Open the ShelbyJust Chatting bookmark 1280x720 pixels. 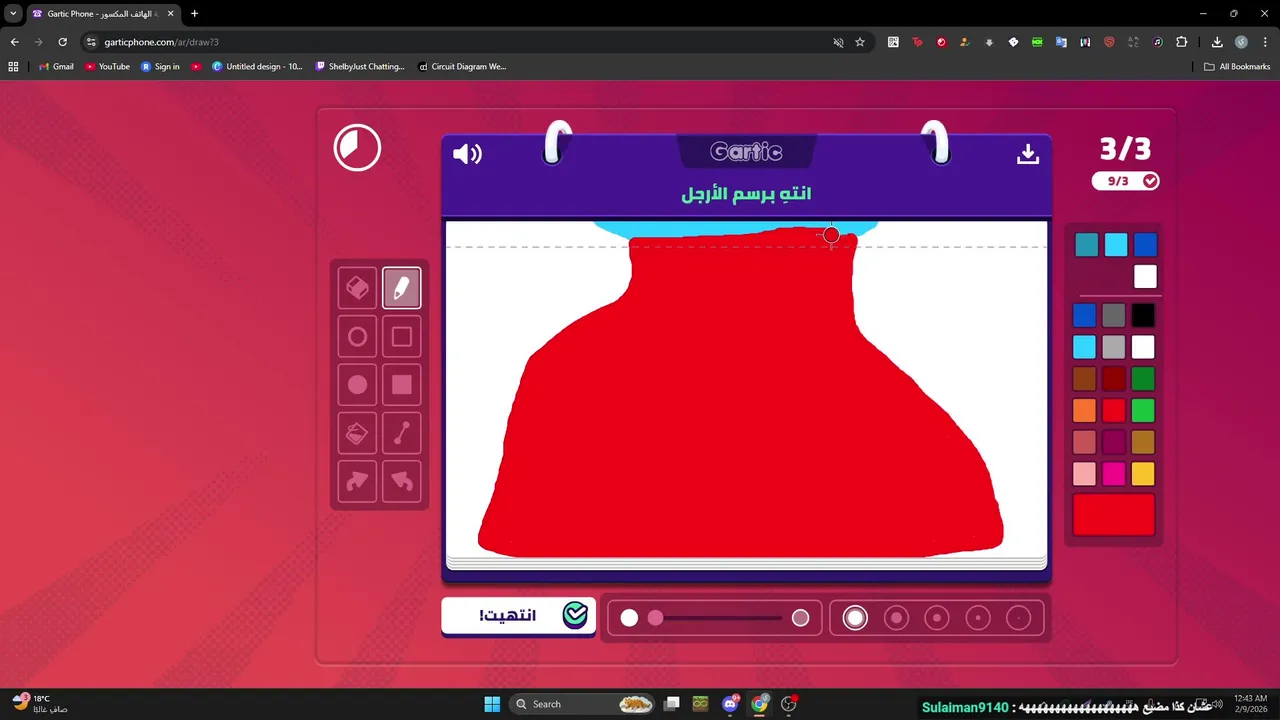click(359, 67)
